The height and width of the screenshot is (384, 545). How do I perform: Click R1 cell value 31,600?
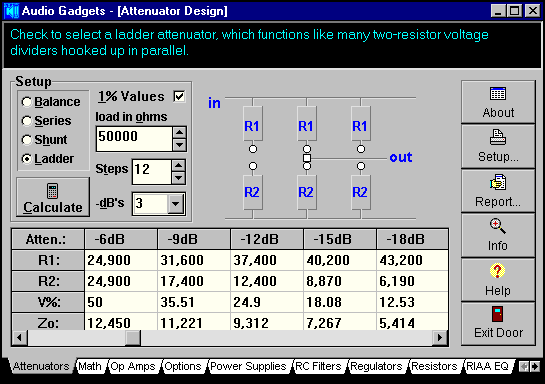[194, 260]
